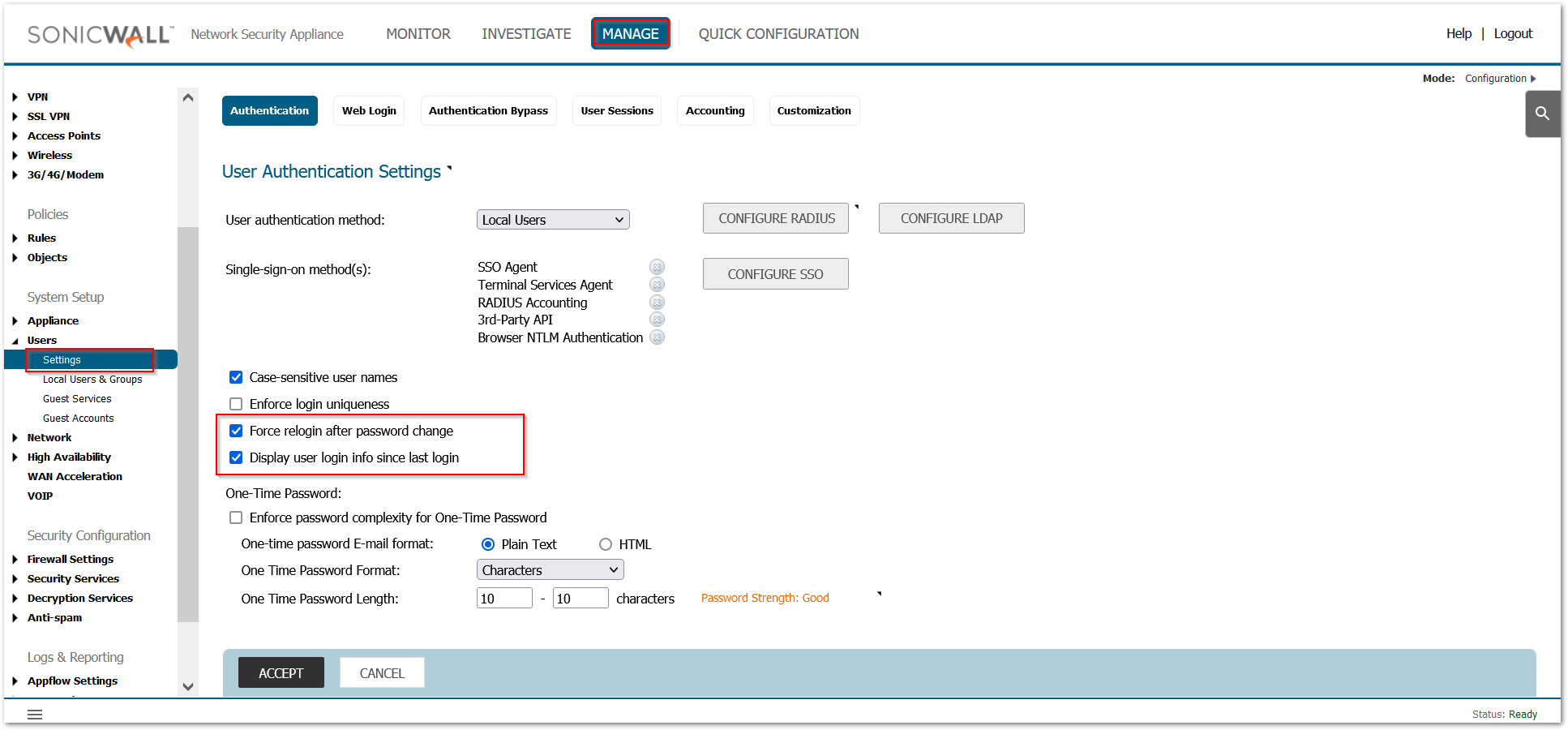Expand the Wireless section
This screenshot has height=730, width=1568.
(15, 155)
